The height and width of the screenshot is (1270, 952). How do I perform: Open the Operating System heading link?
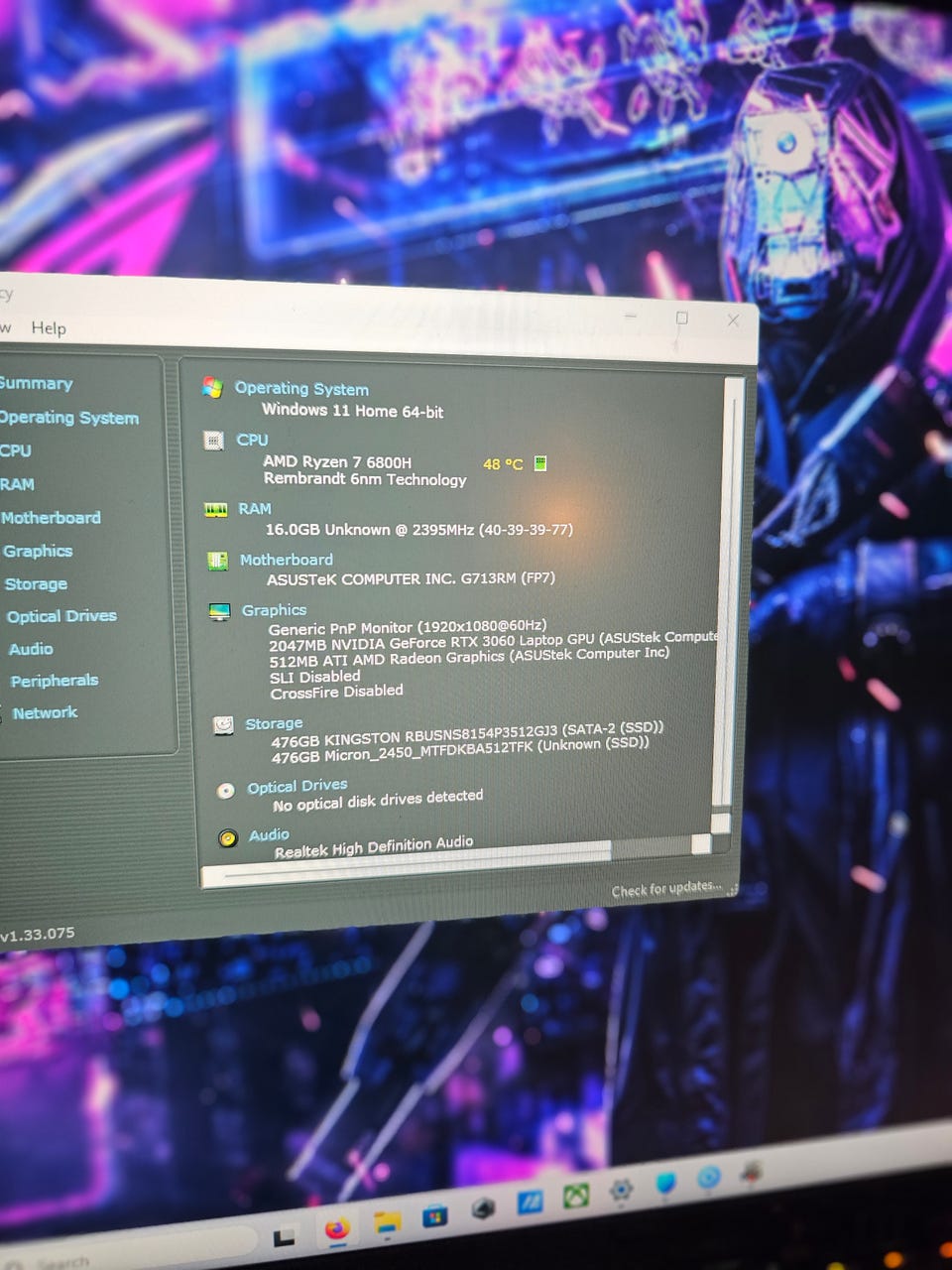[301, 388]
